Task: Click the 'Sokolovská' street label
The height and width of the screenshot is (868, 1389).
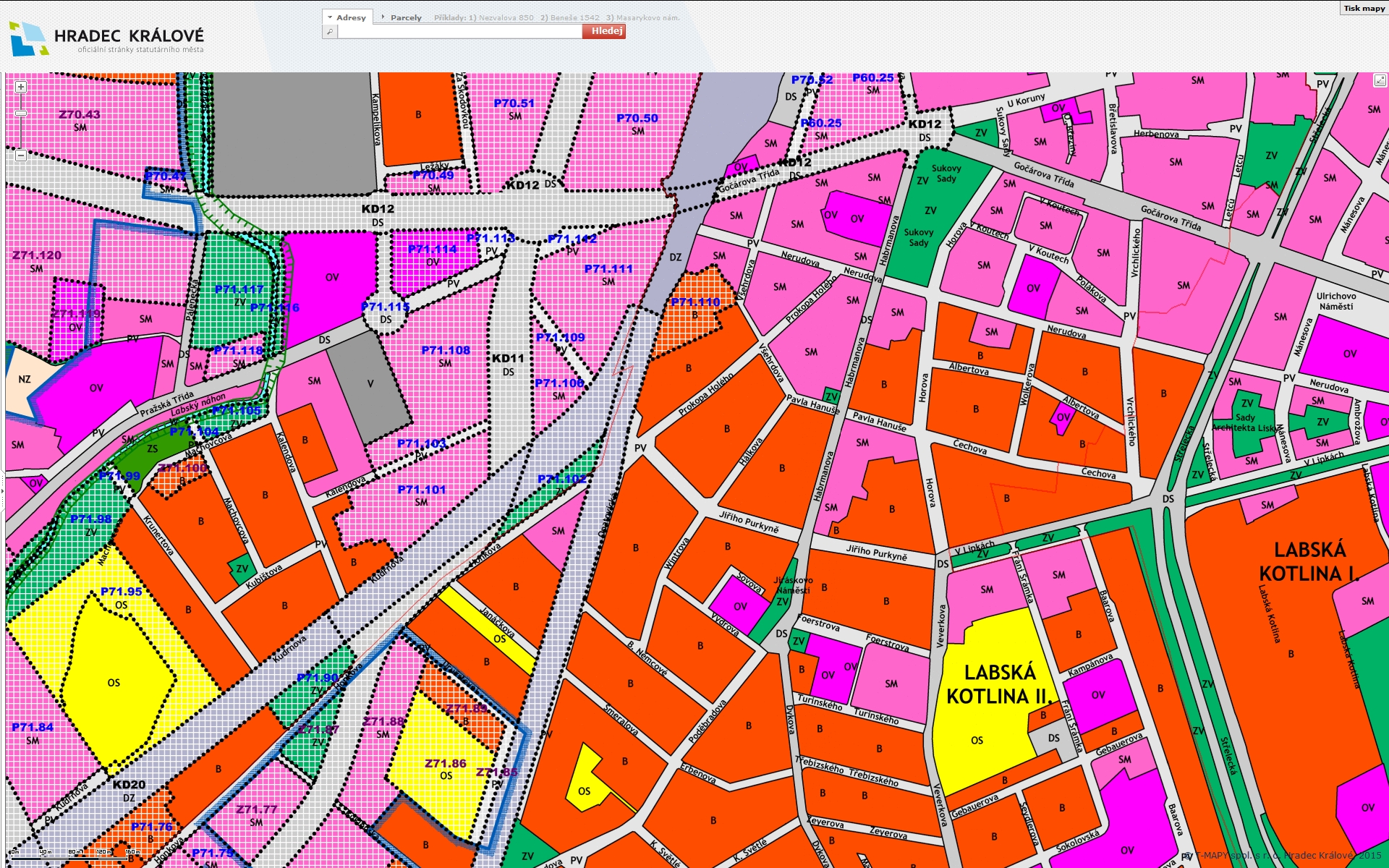Action: 1078,841
